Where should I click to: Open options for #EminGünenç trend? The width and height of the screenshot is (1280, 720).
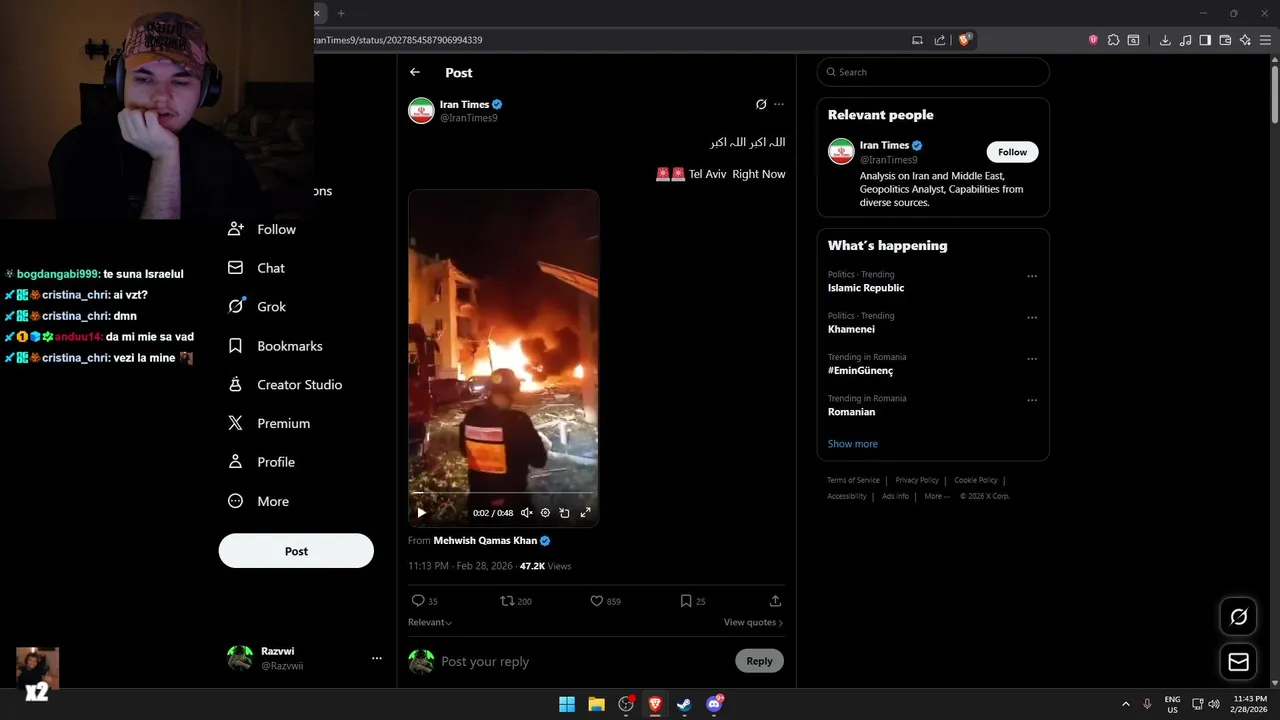point(1032,358)
